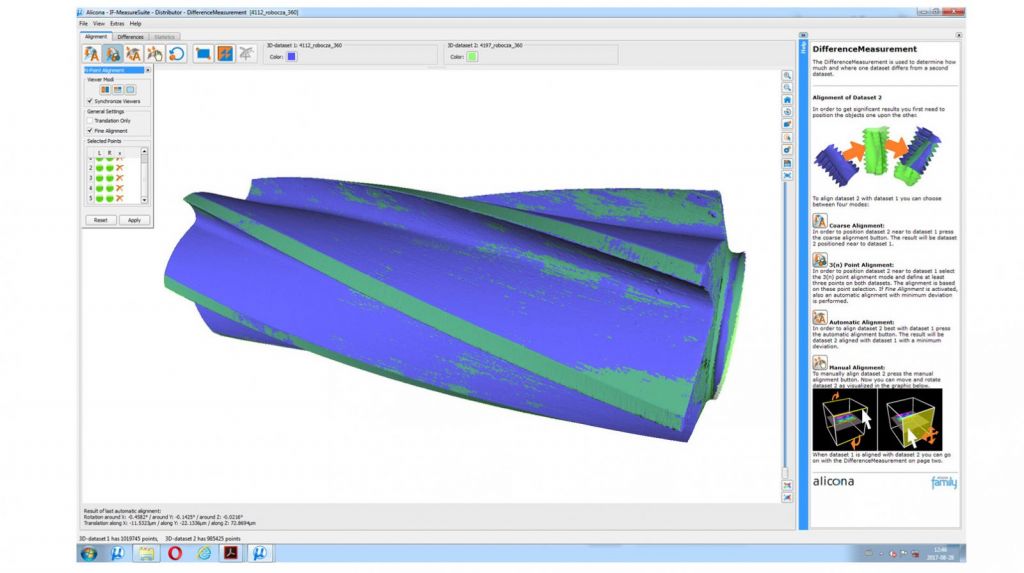Viewport: 1024px width, 573px height.
Task: Close the n-Point Alignment panel
Action: 148,70
